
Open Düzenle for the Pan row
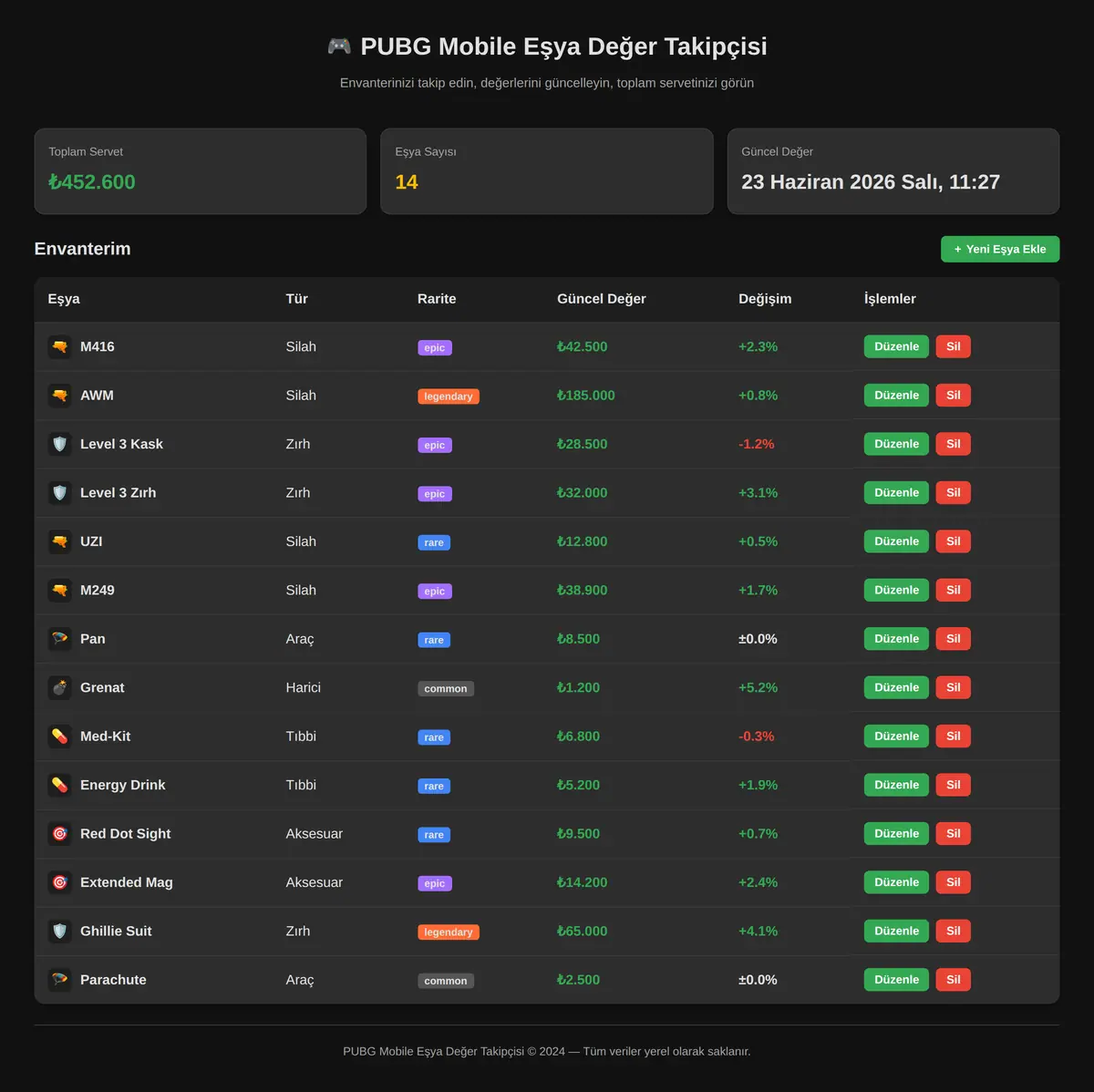(x=896, y=639)
